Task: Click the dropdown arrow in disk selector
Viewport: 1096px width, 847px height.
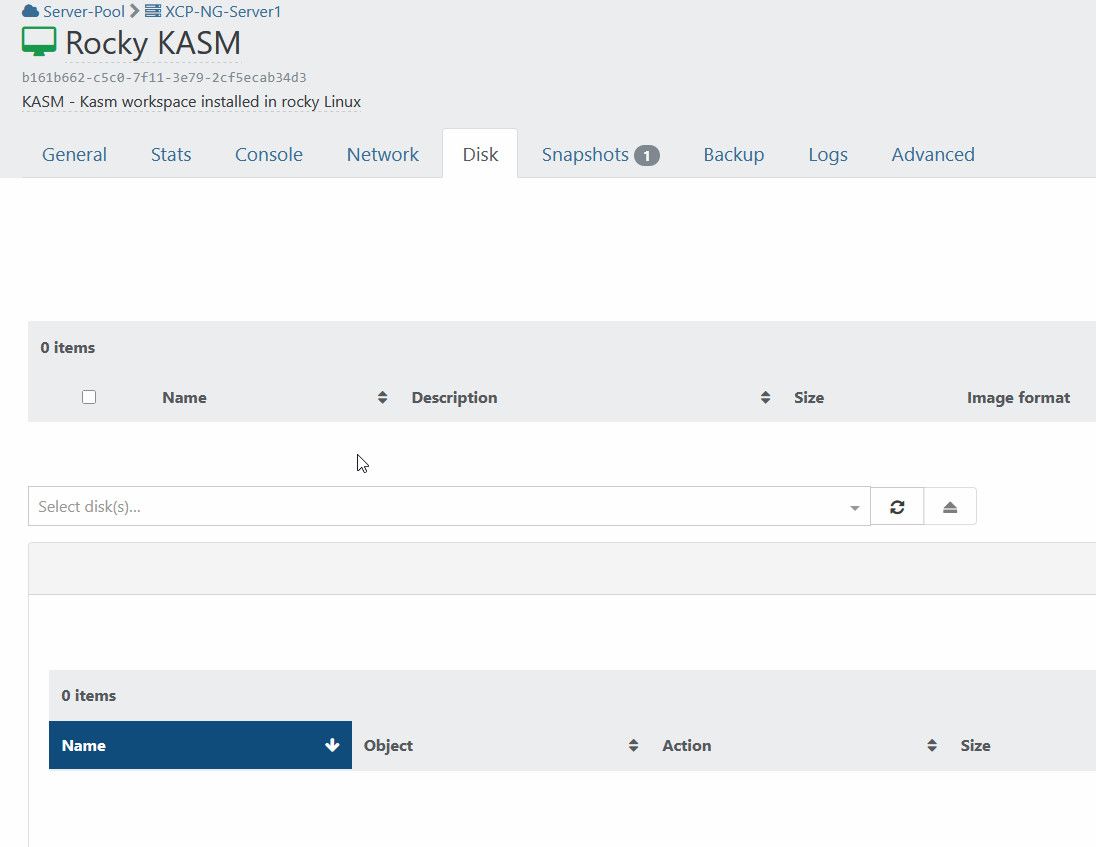Action: (x=854, y=508)
